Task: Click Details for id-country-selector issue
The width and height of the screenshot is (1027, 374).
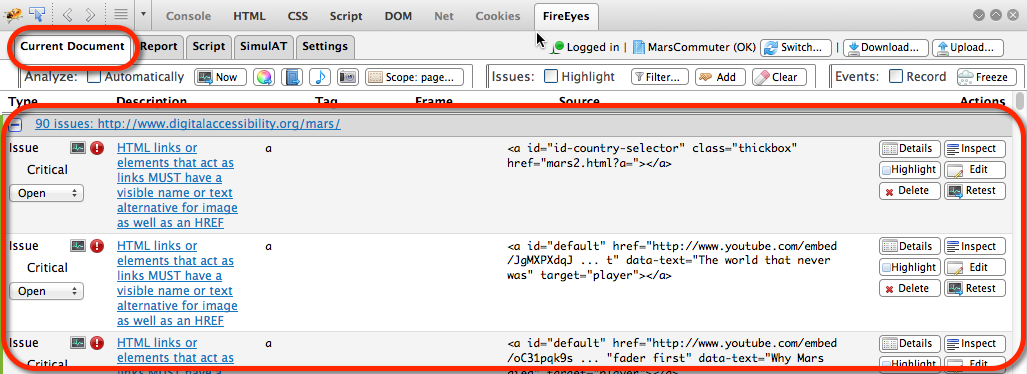Action: [x=910, y=149]
